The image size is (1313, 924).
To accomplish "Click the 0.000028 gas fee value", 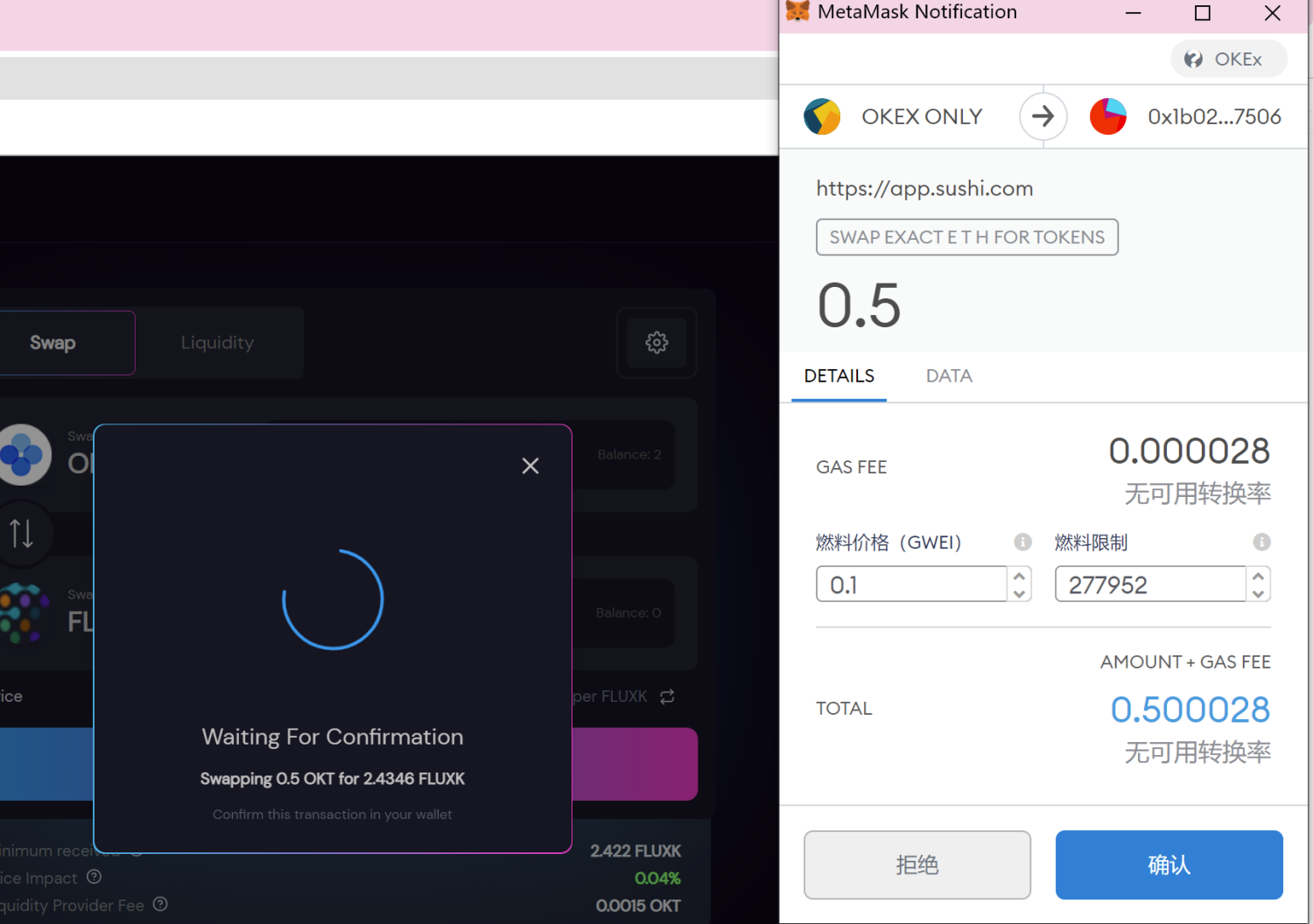I will click(1190, 451).
